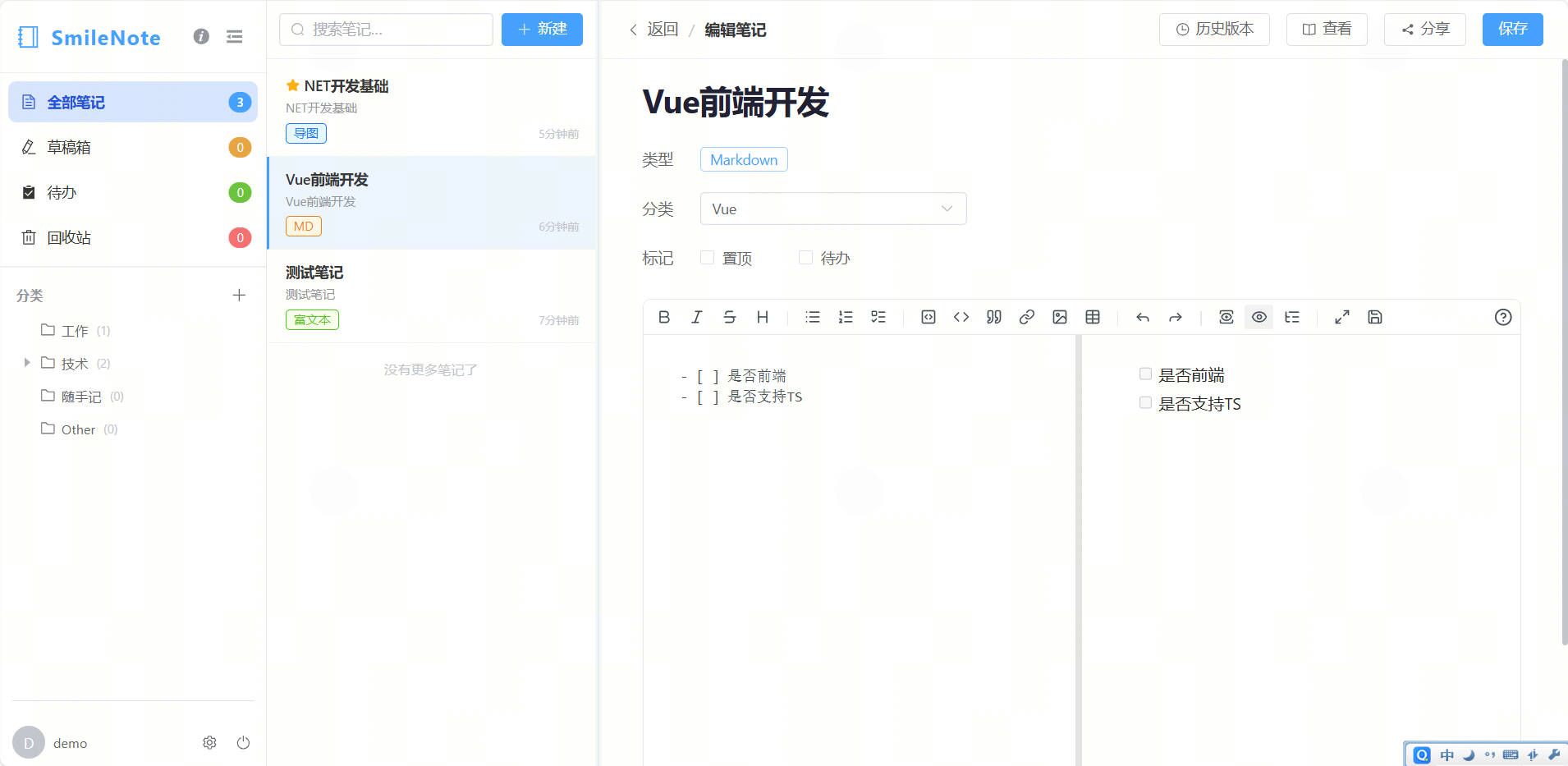Check the 是否前端 box in the preview
Image resolution: width=1568 pixels, height=766 pixels.
coord(1145,374)
